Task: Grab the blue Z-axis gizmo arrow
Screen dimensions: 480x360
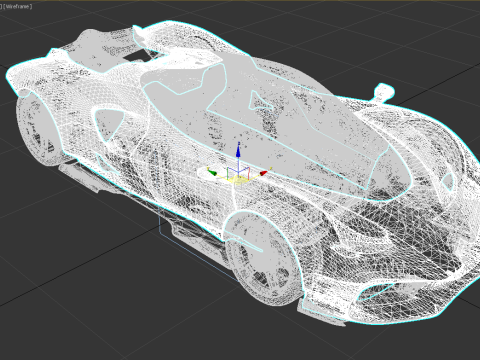Action: coord(238,150)
